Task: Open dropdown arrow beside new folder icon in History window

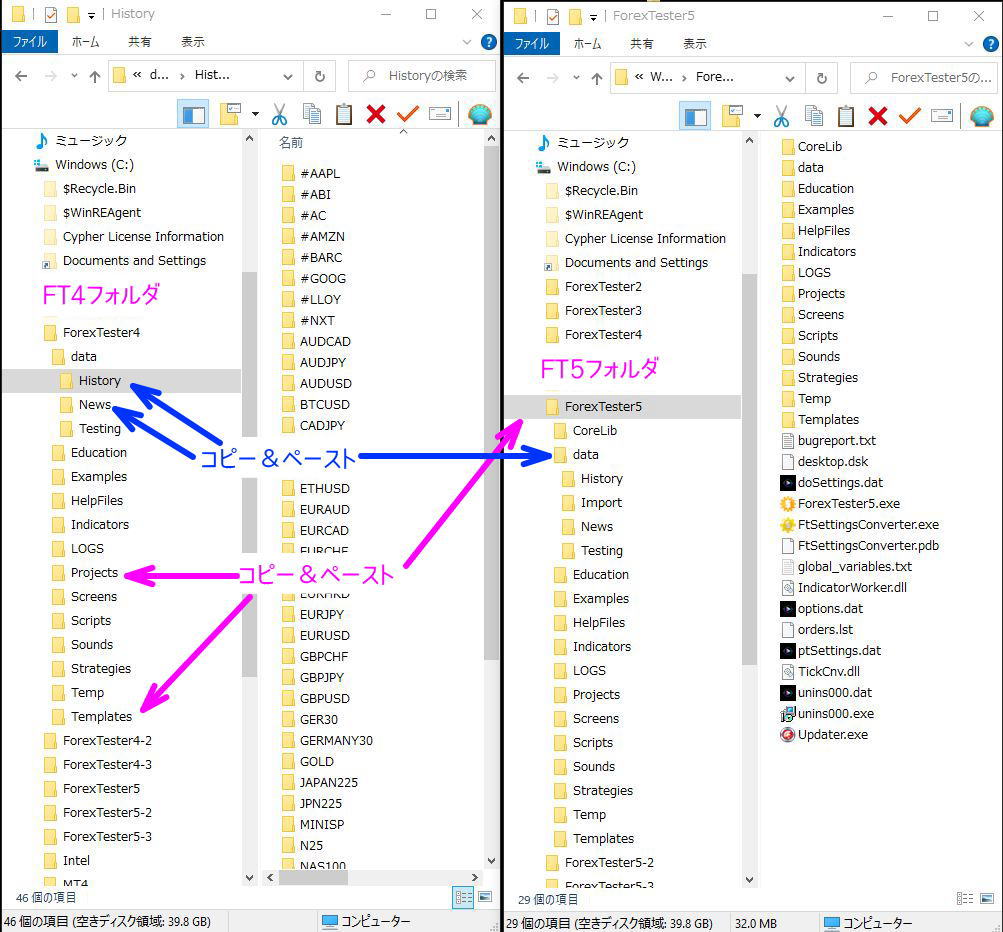Action: tap(255, 115)
